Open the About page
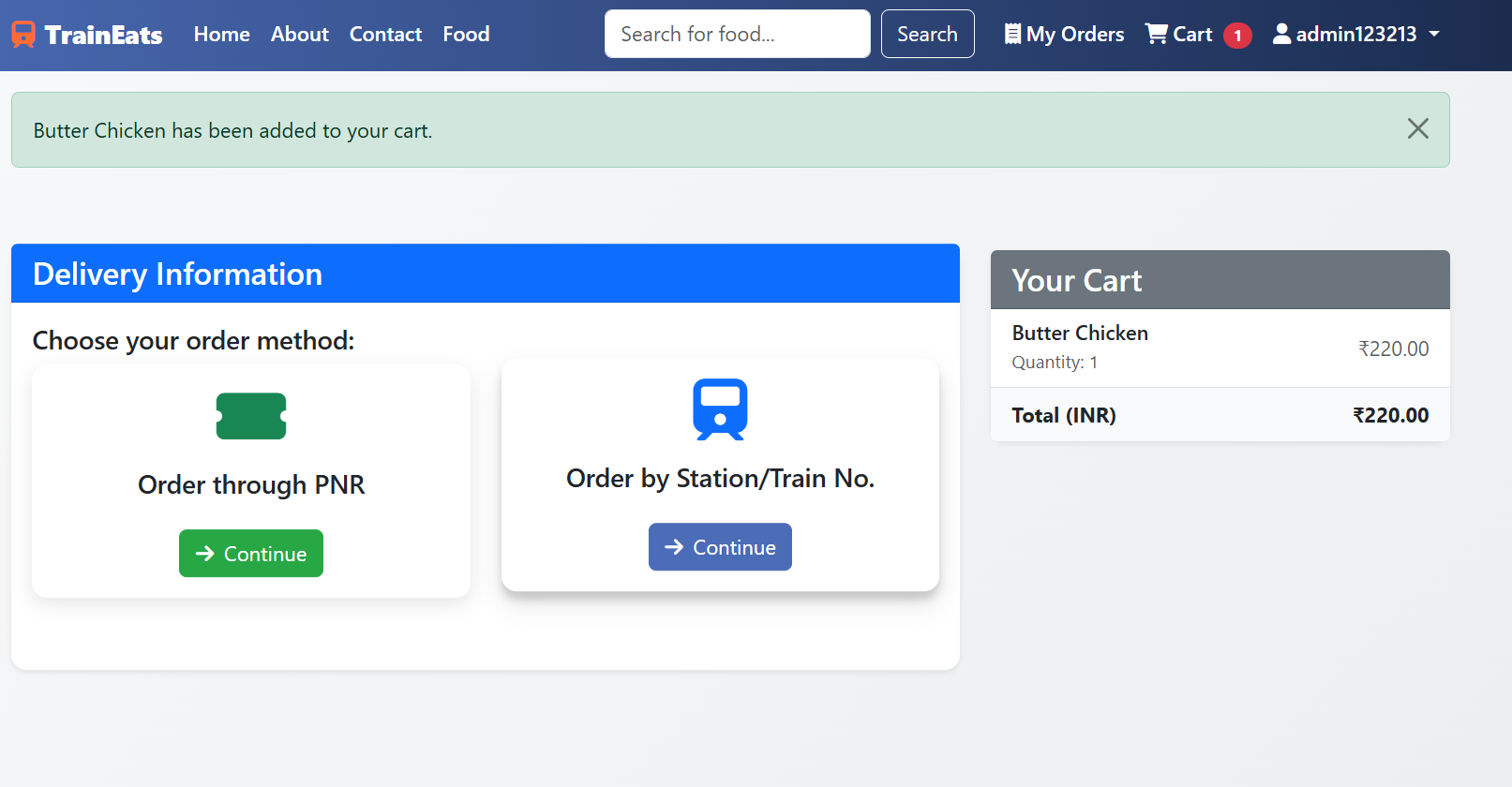Image resolution: width=1512 pixels, height=787 pixels. [x=300, y=35]
